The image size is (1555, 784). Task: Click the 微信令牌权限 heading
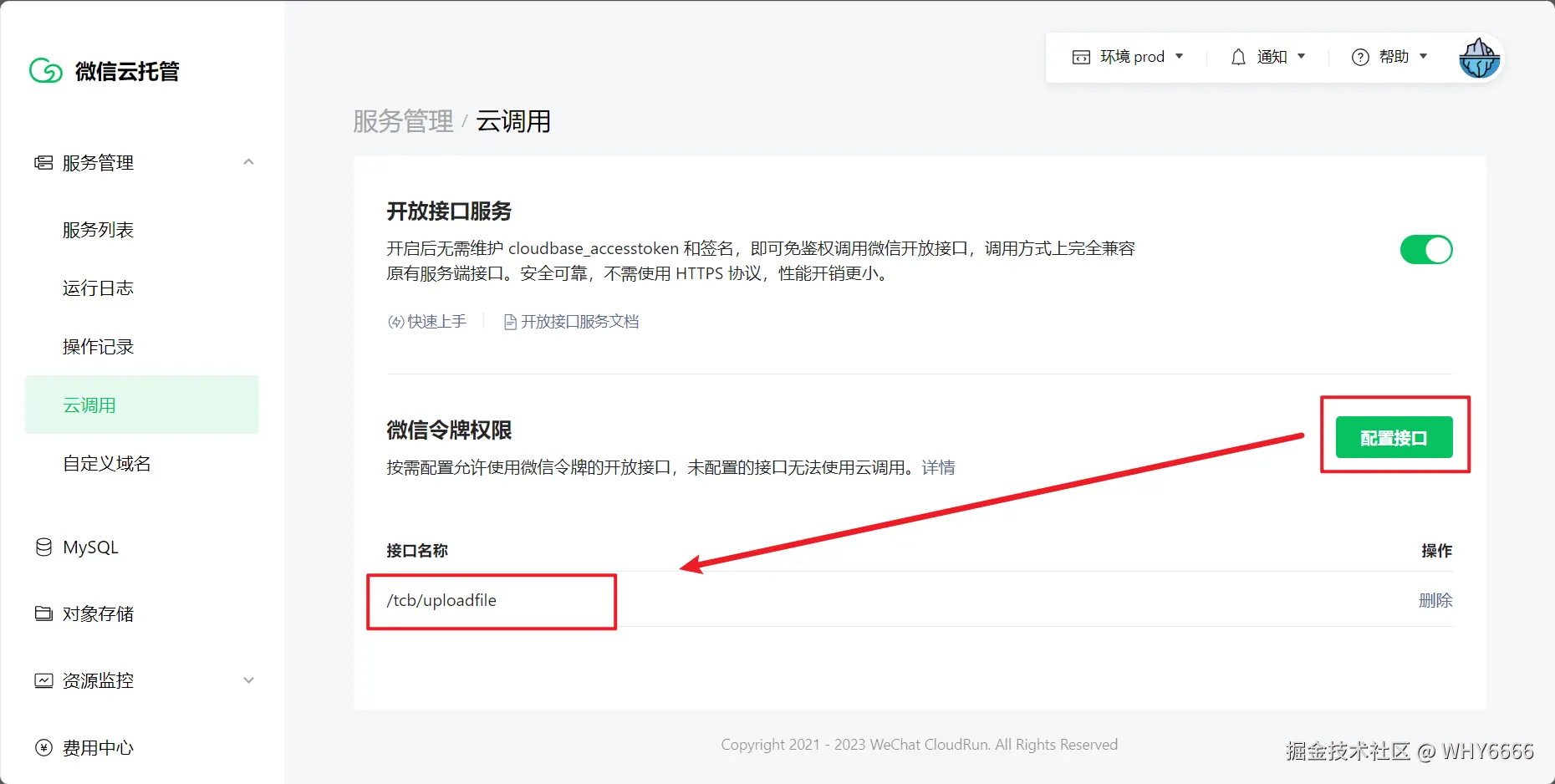(x=449, y=430)
